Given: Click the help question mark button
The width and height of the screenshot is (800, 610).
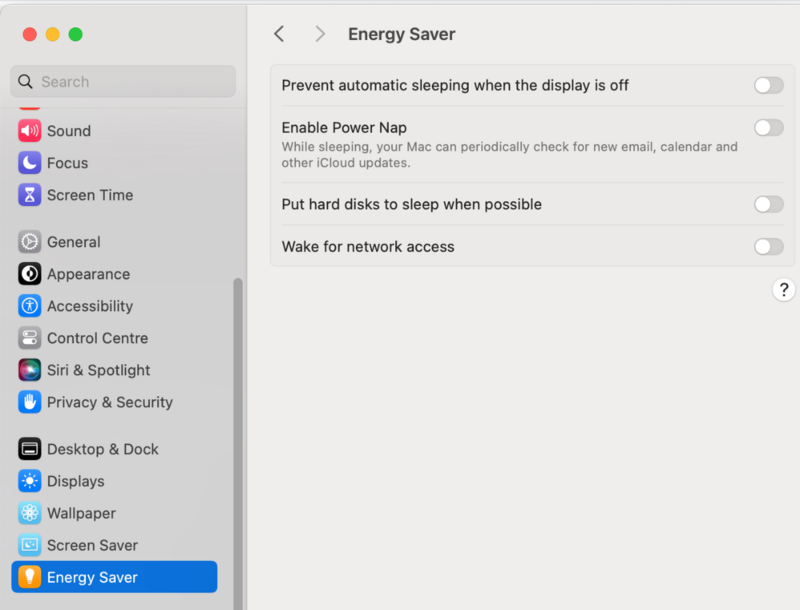Looking at the screenshot, I should click(784, 290).
